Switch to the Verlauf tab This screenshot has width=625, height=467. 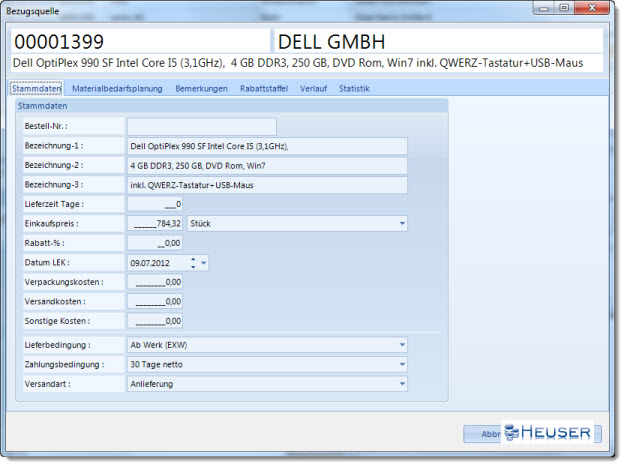pos(313,88)
